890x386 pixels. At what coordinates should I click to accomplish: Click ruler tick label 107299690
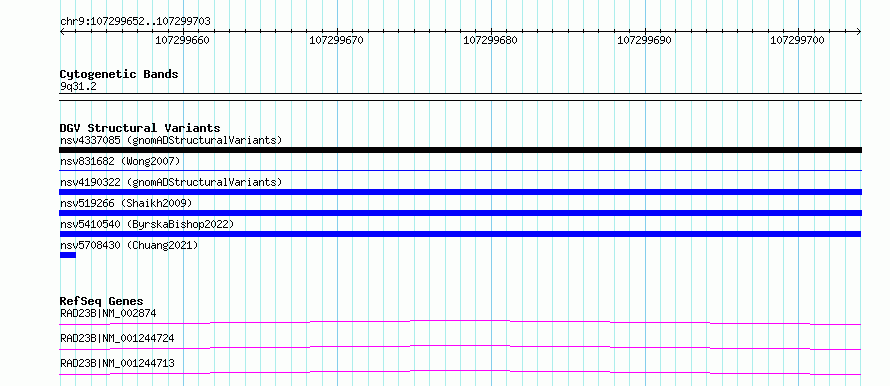[644, 40]
